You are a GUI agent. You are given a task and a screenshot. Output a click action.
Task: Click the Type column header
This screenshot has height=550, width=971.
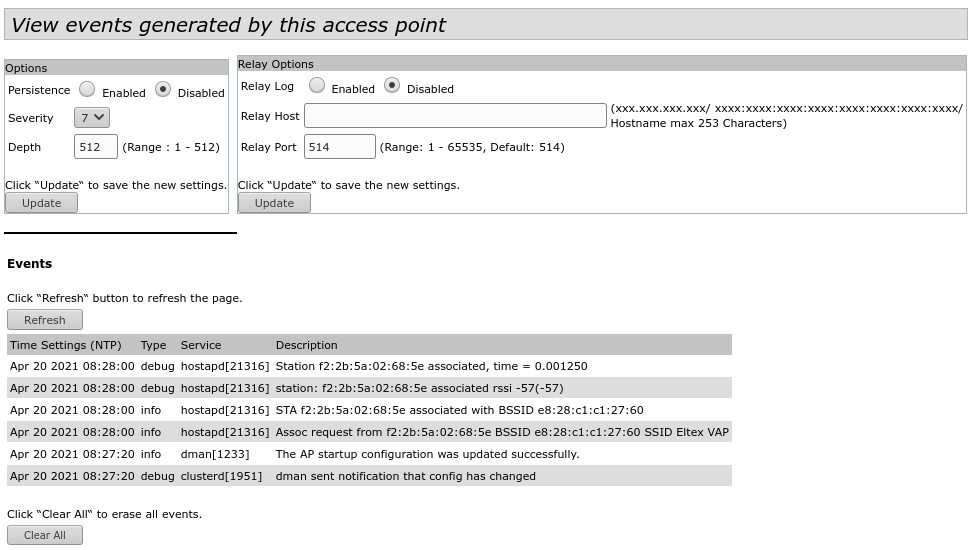coord(153,345)
